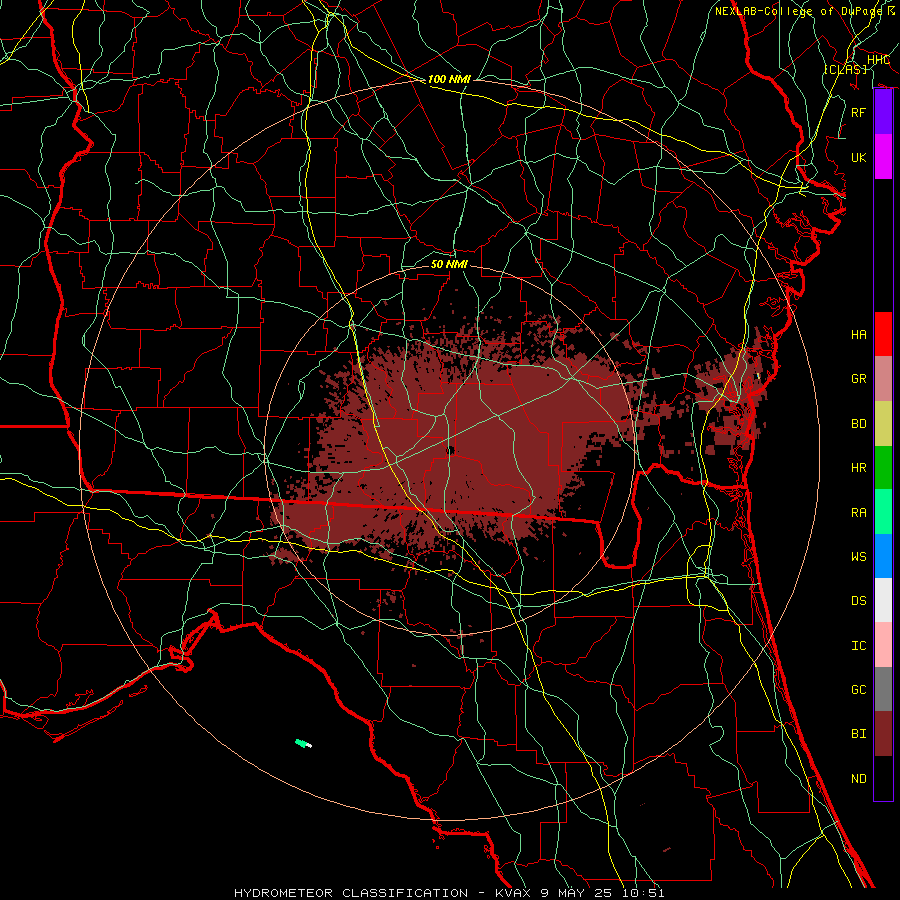
Task: Click the "RA" legend label
Action: click(x=859, y=513)
